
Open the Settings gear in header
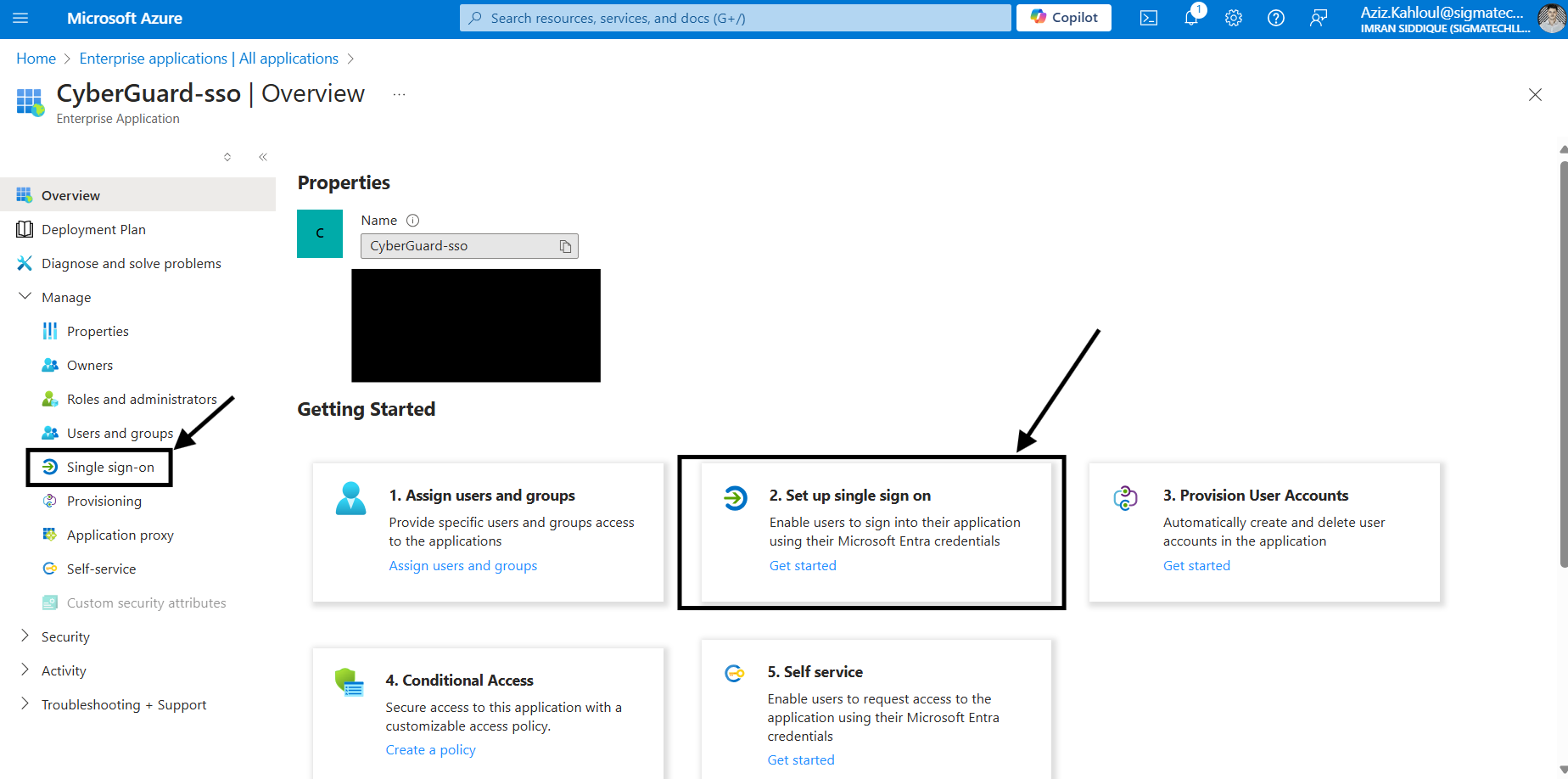[1233, 18]
